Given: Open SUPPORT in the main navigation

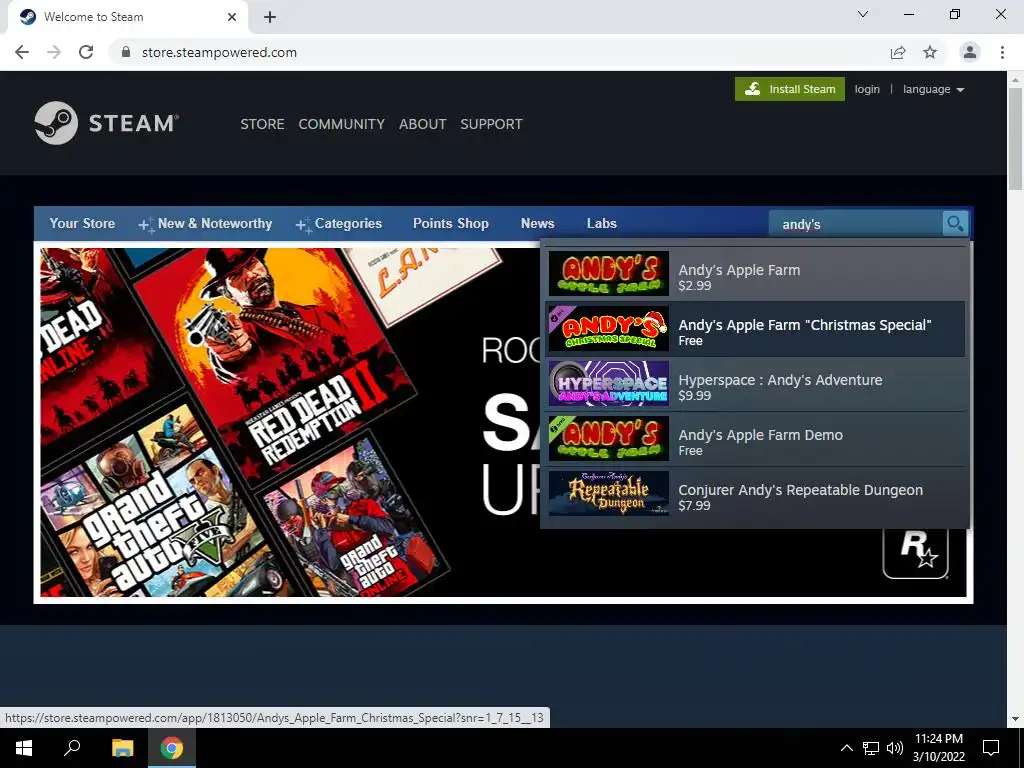Looking at the screenshot, I should (x=491, y=124).
